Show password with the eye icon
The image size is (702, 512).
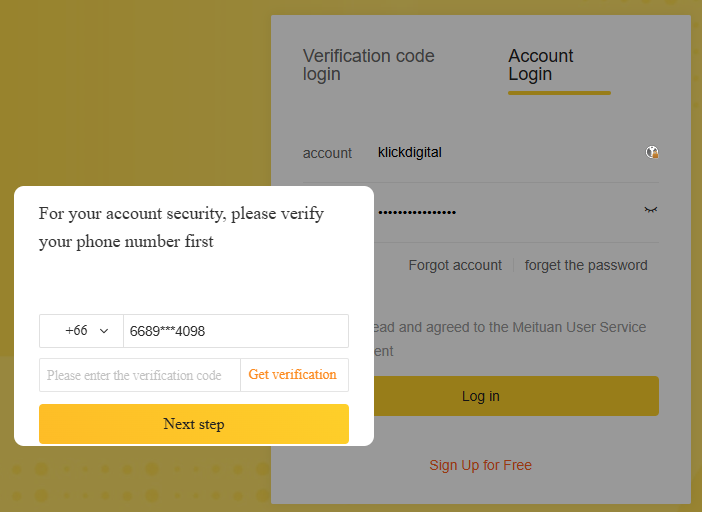coord(651,211)
